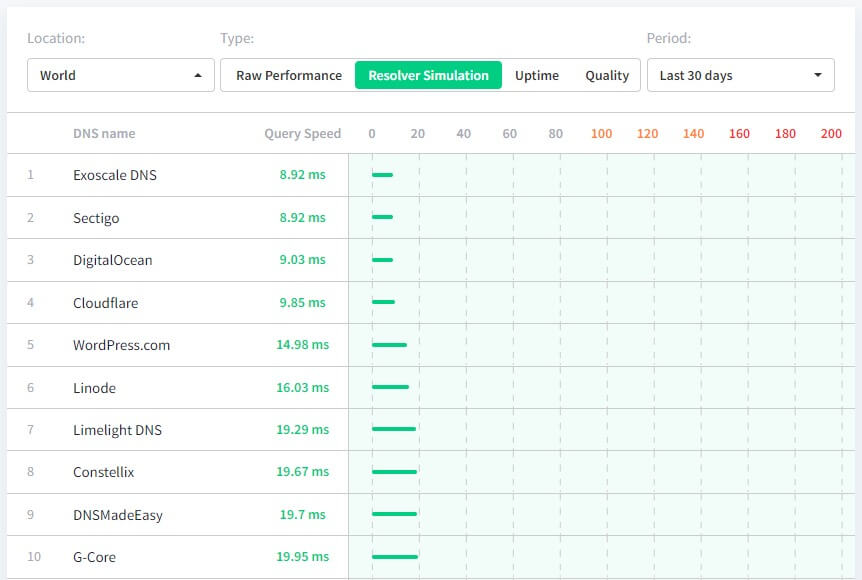The image size is (862, 580).
Task: Click the Type label
Action: click(237, 38)
